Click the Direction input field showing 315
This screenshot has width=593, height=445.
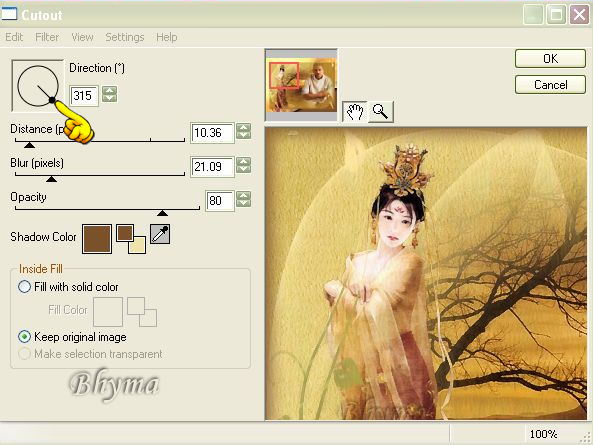(84, 95)
